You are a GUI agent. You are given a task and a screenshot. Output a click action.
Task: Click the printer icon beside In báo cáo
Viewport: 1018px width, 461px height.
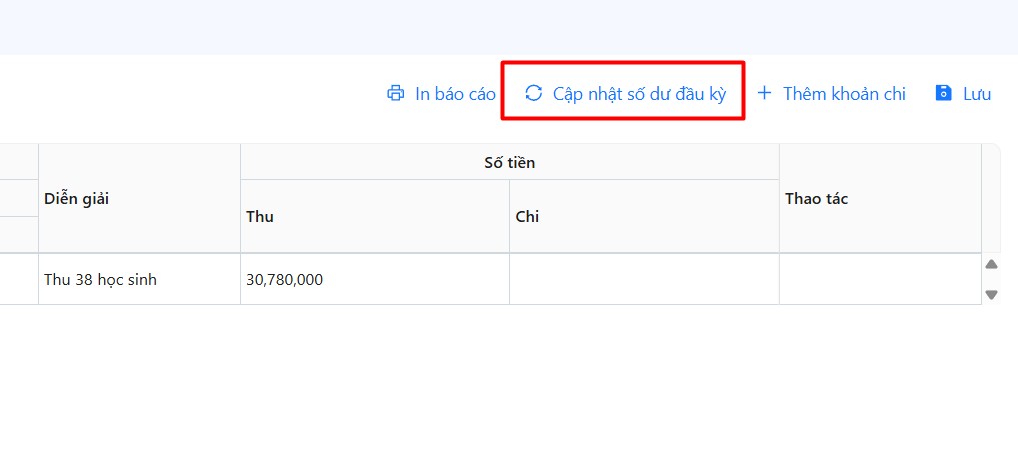[395, 94]
